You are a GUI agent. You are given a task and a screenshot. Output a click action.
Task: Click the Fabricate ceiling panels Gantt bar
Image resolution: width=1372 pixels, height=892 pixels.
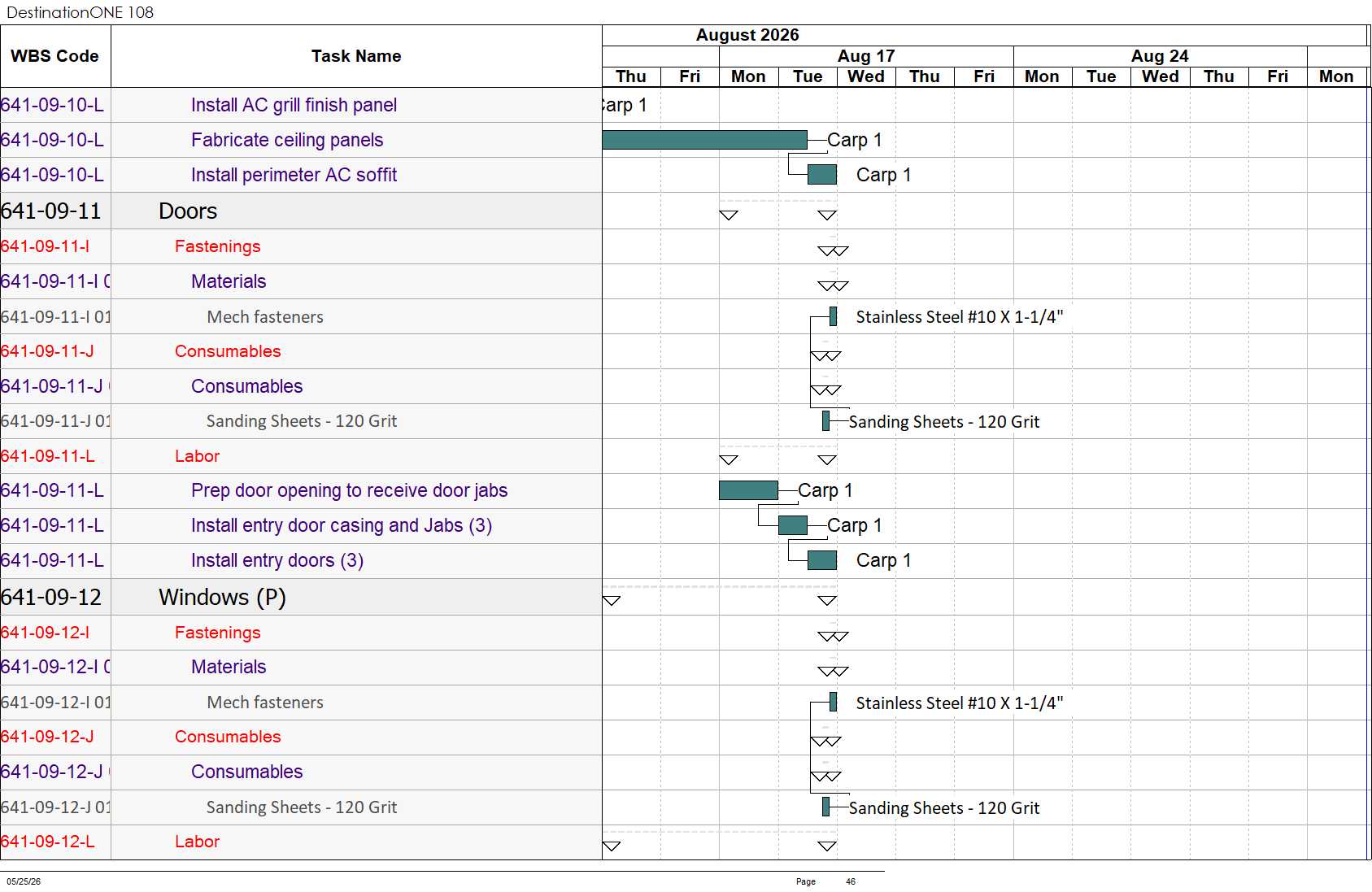coord(704,140)
